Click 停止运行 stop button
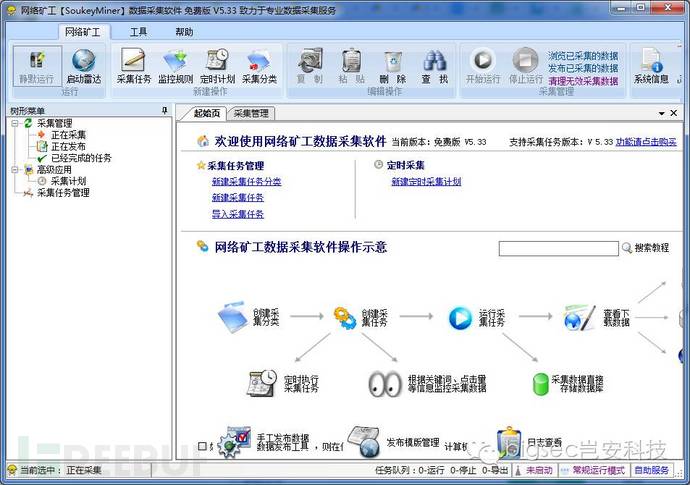This screenshot has height=485, width=690. tap(525, 60)
